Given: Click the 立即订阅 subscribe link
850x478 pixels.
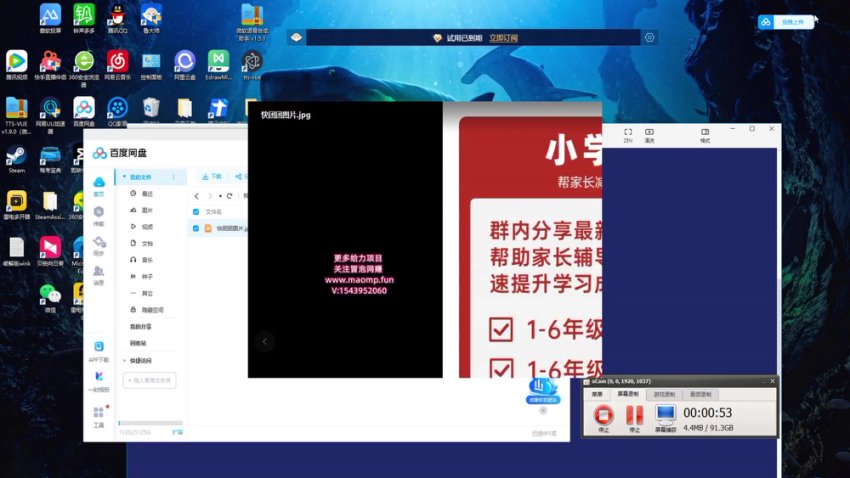Looking at the screenshot, I should pyautogui.click(x=505, y=38).
